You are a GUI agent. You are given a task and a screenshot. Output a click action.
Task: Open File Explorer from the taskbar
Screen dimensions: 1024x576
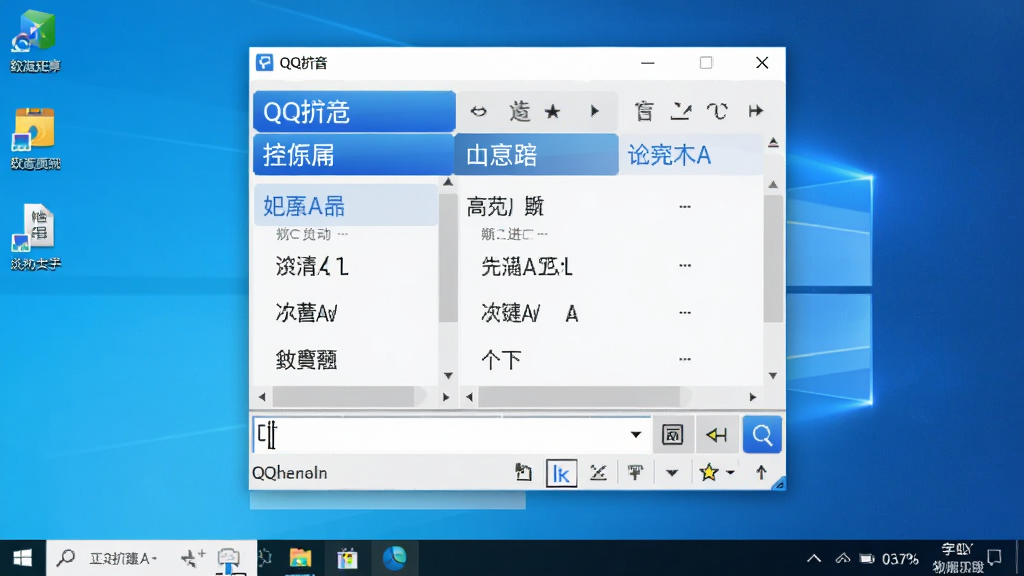pyautogui.click(x=300, y=558)
